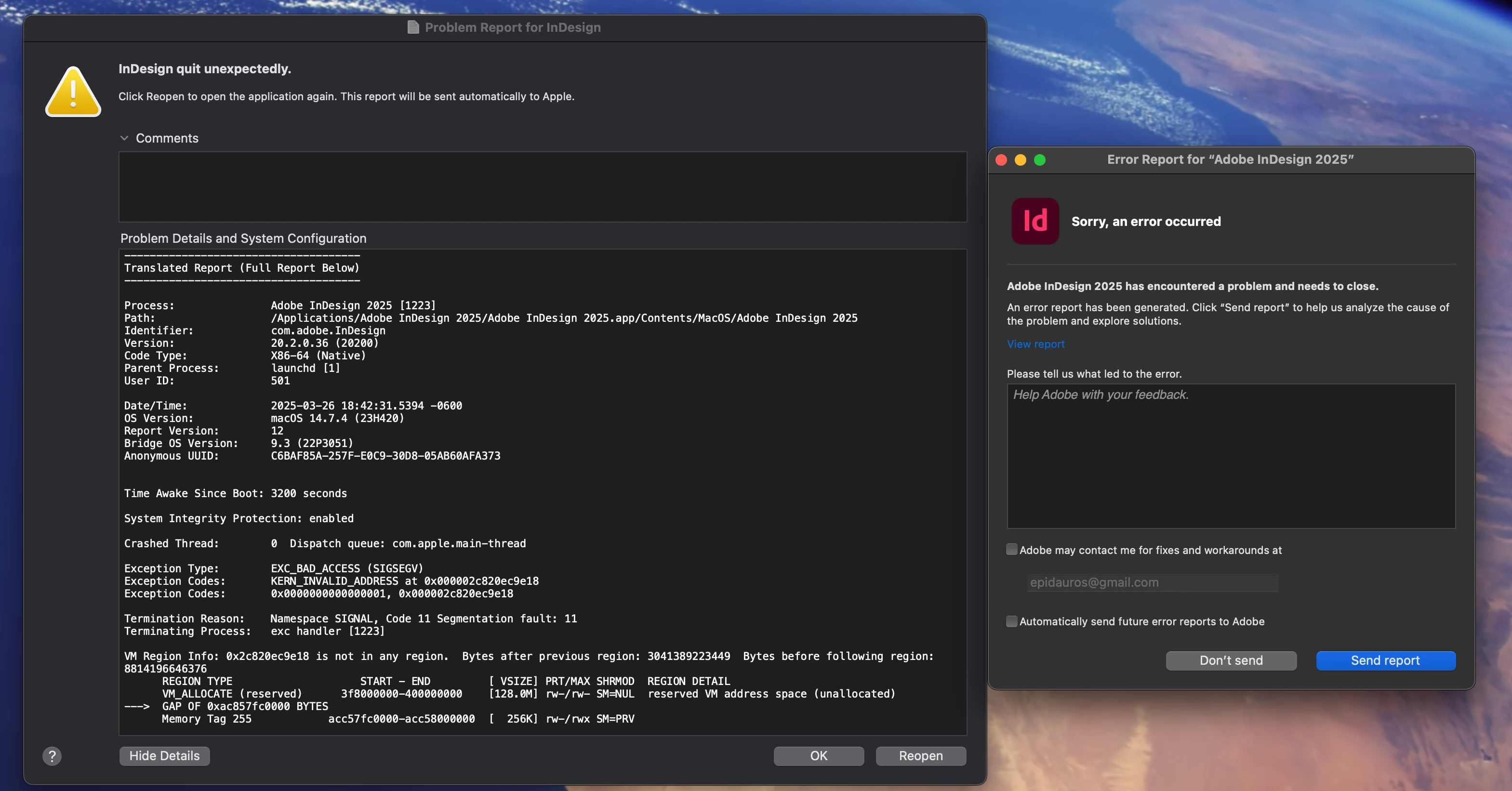1512x791 pixels.
Task: Open the View report link
Action: point(1035,344)
